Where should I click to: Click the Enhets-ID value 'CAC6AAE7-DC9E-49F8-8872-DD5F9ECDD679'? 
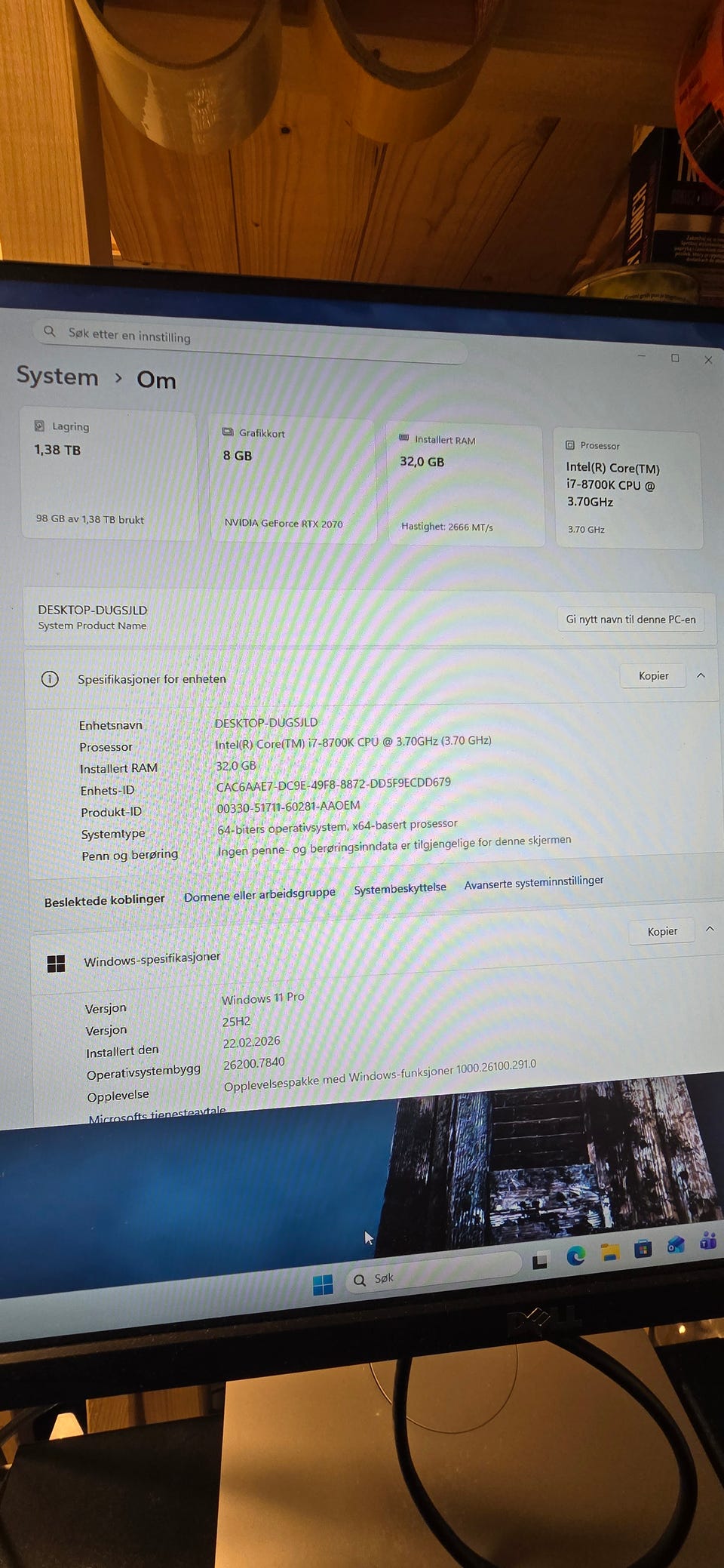coord(333,785)
